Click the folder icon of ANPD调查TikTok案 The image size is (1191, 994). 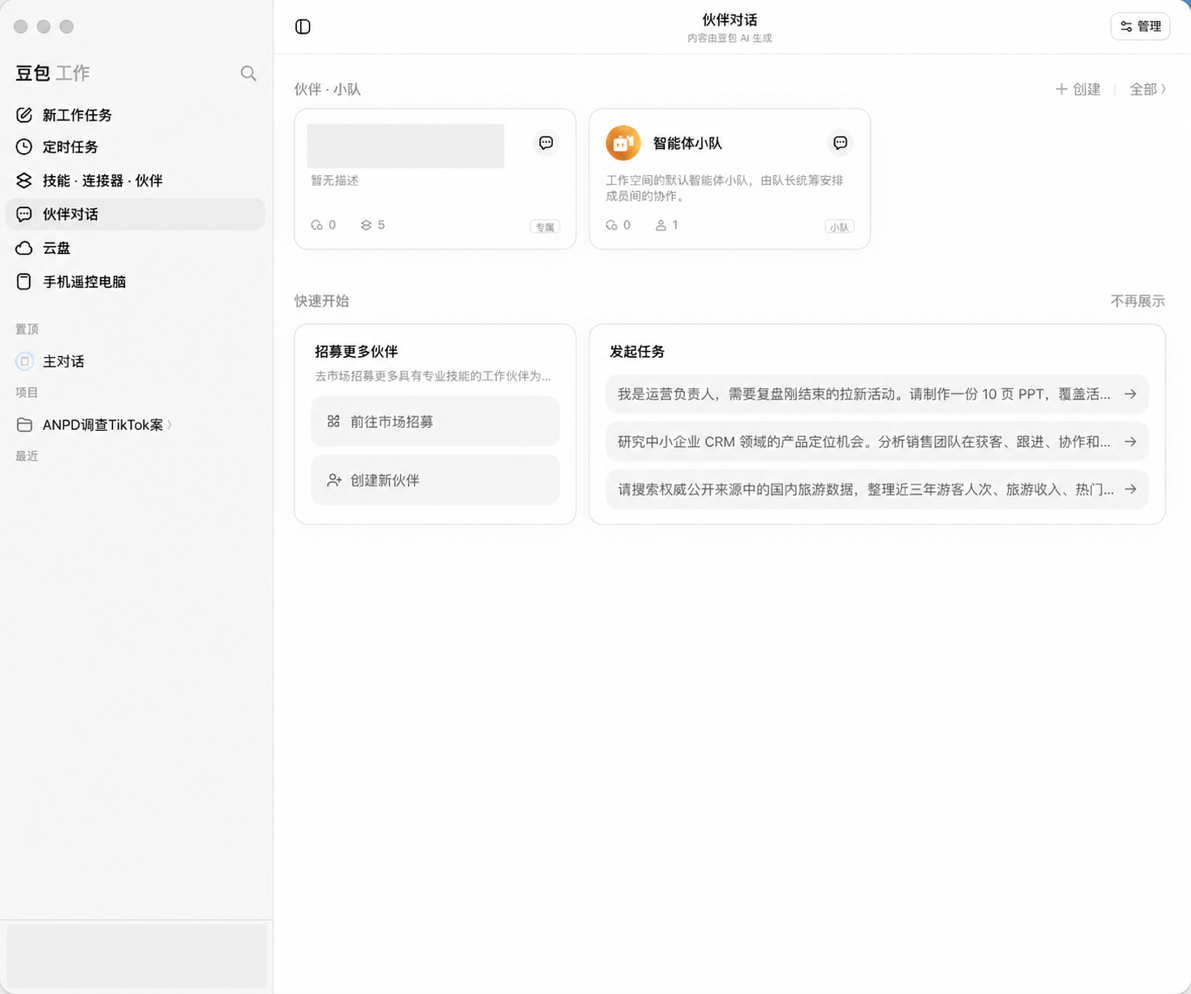click(x=24, y=424)
